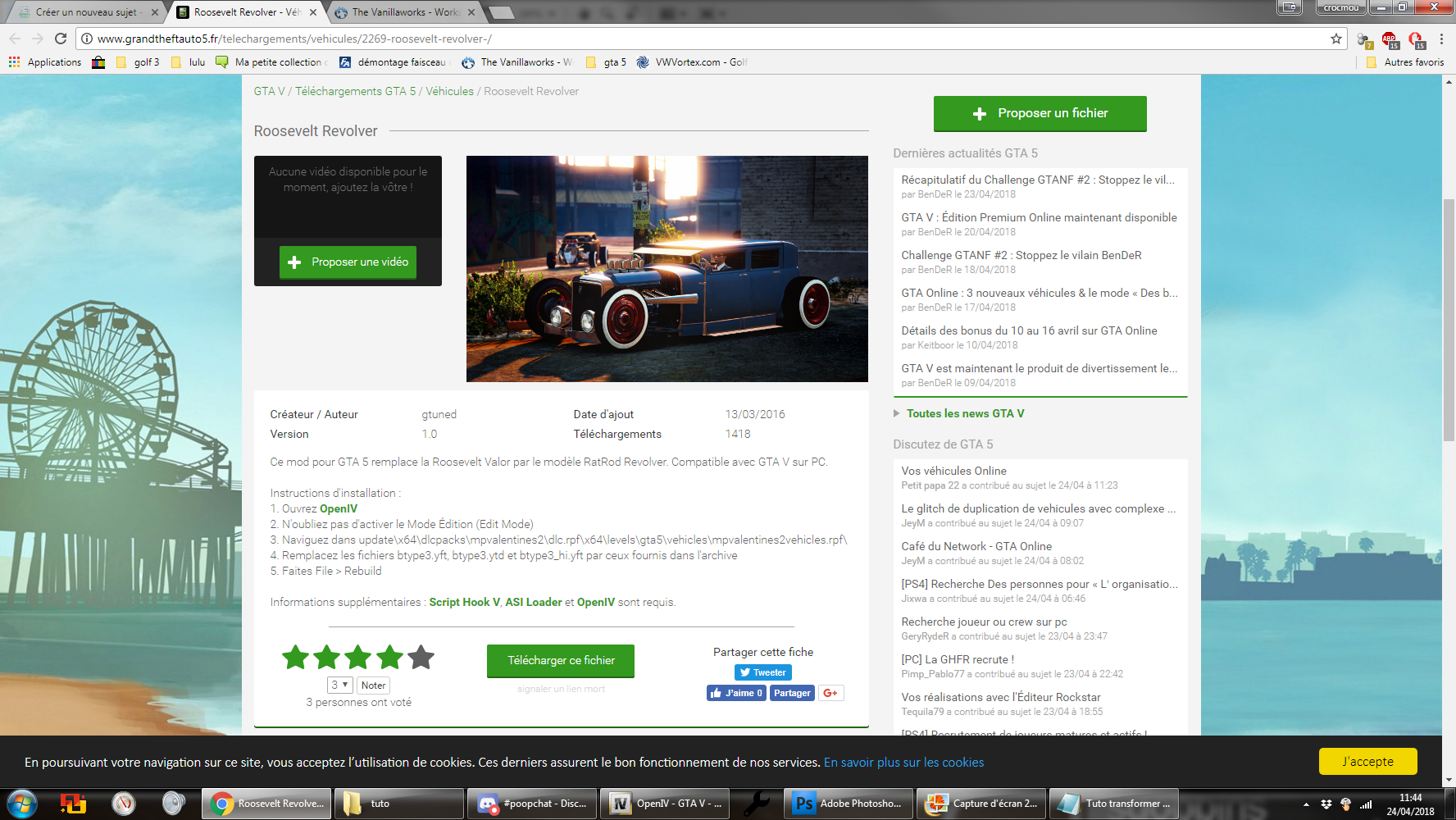The width and height of the screenshot is (1456, 820).
Task: Expand 'Toutes les news GTA V' link
Action: coord(965,413)
